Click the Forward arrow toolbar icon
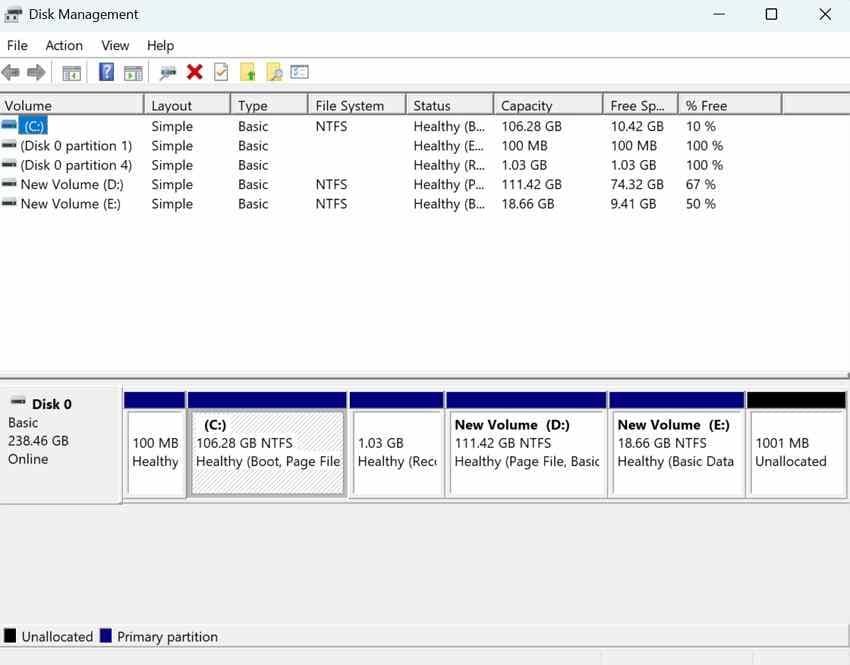This screenshot has height=665, width=850. 36,72
